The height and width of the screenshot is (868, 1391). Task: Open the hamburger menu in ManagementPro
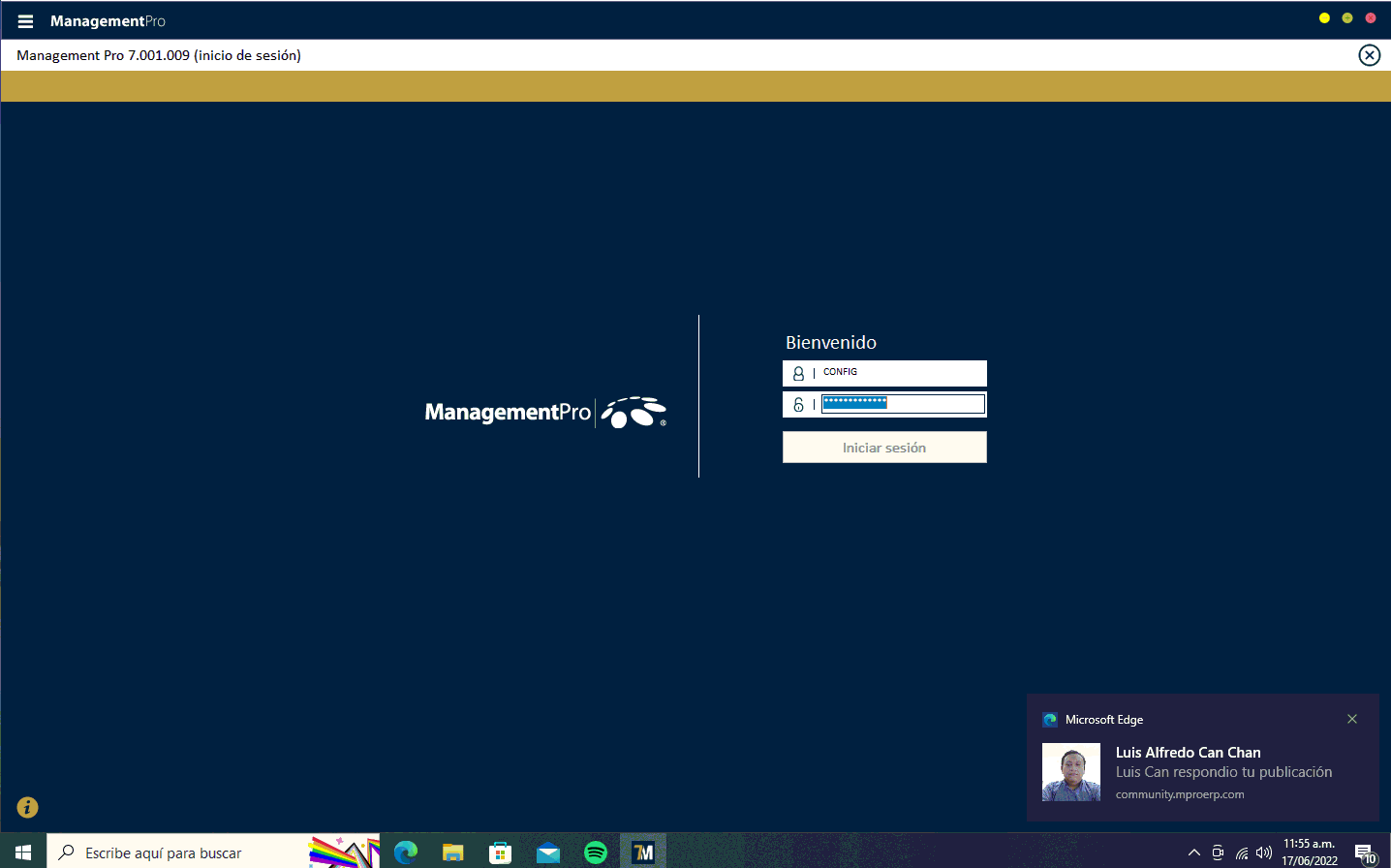25,21
